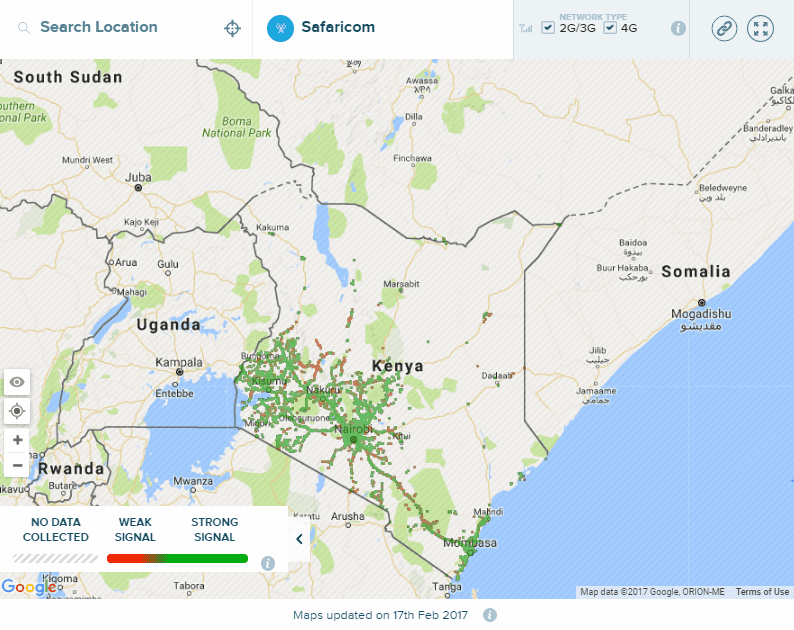794x630 pixels.
Task: Click the red-green signal strength bar
Action: [177, 559]
